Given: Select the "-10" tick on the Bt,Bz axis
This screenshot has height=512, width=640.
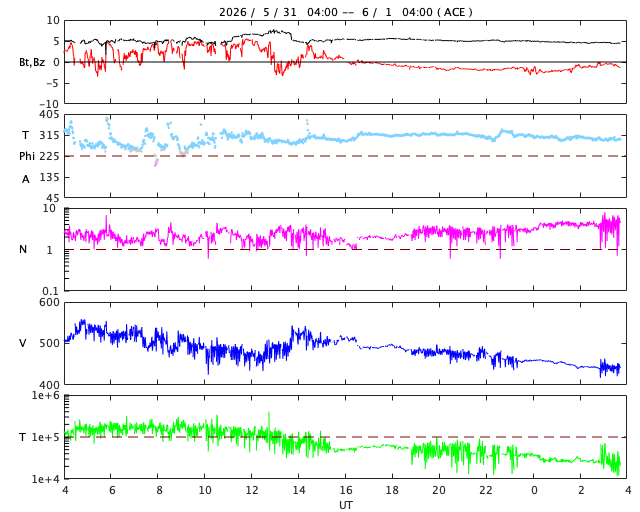Looking at the screenshot, I should pyautogui.click(x=49, y=104).
